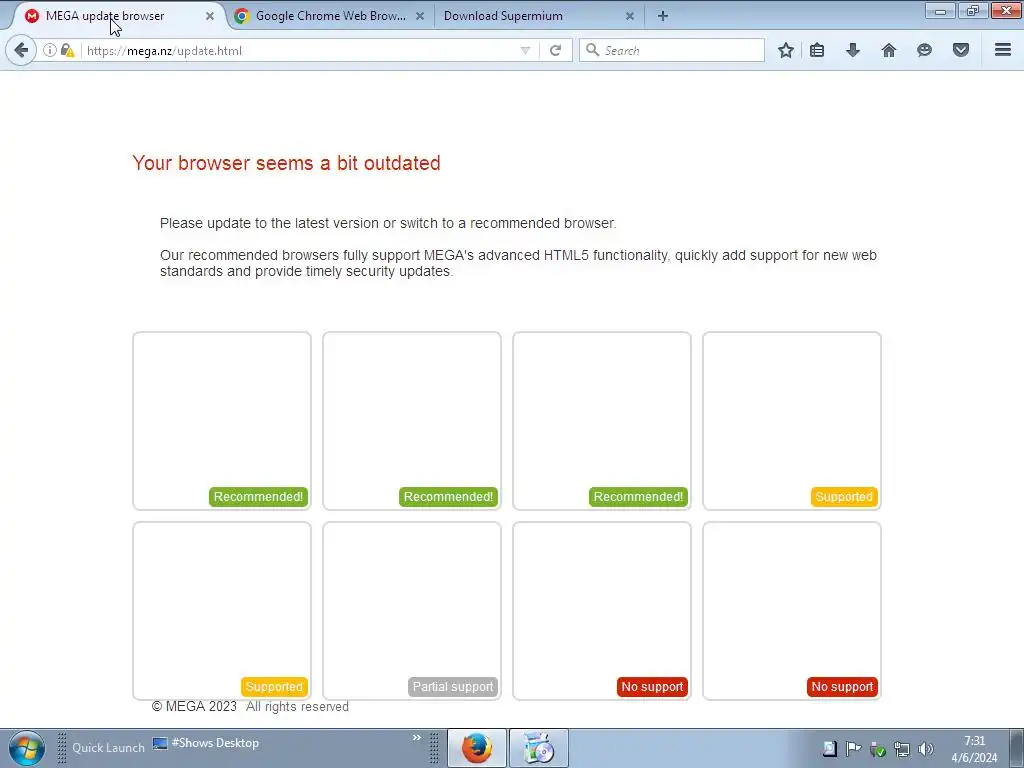Image resolution: width=1024 pixels, height=768 pixels.
Task: Open the taskbar clock showing 7:31
Action: click(974, 749)
